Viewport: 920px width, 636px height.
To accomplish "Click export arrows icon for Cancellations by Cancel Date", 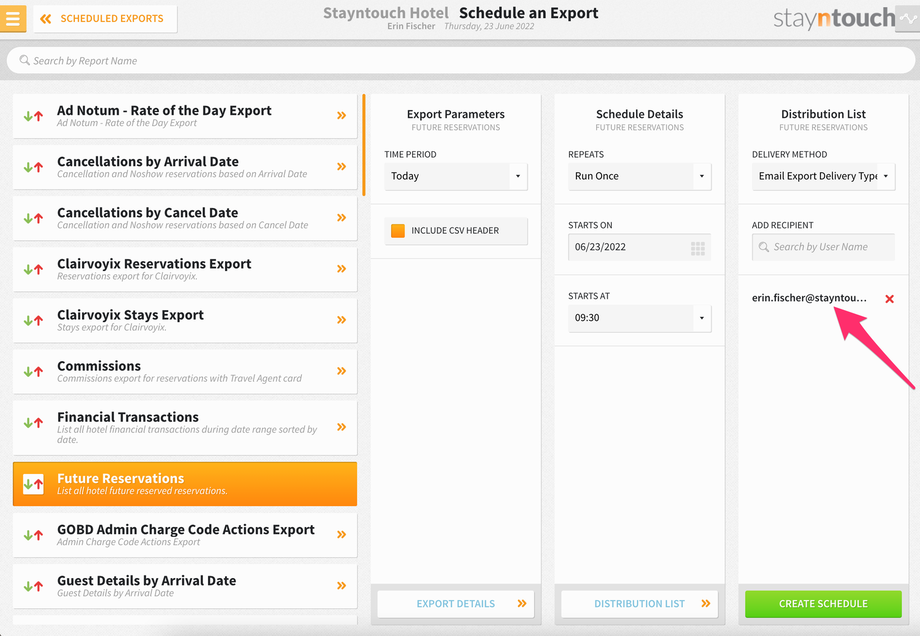I will (33, 218).
